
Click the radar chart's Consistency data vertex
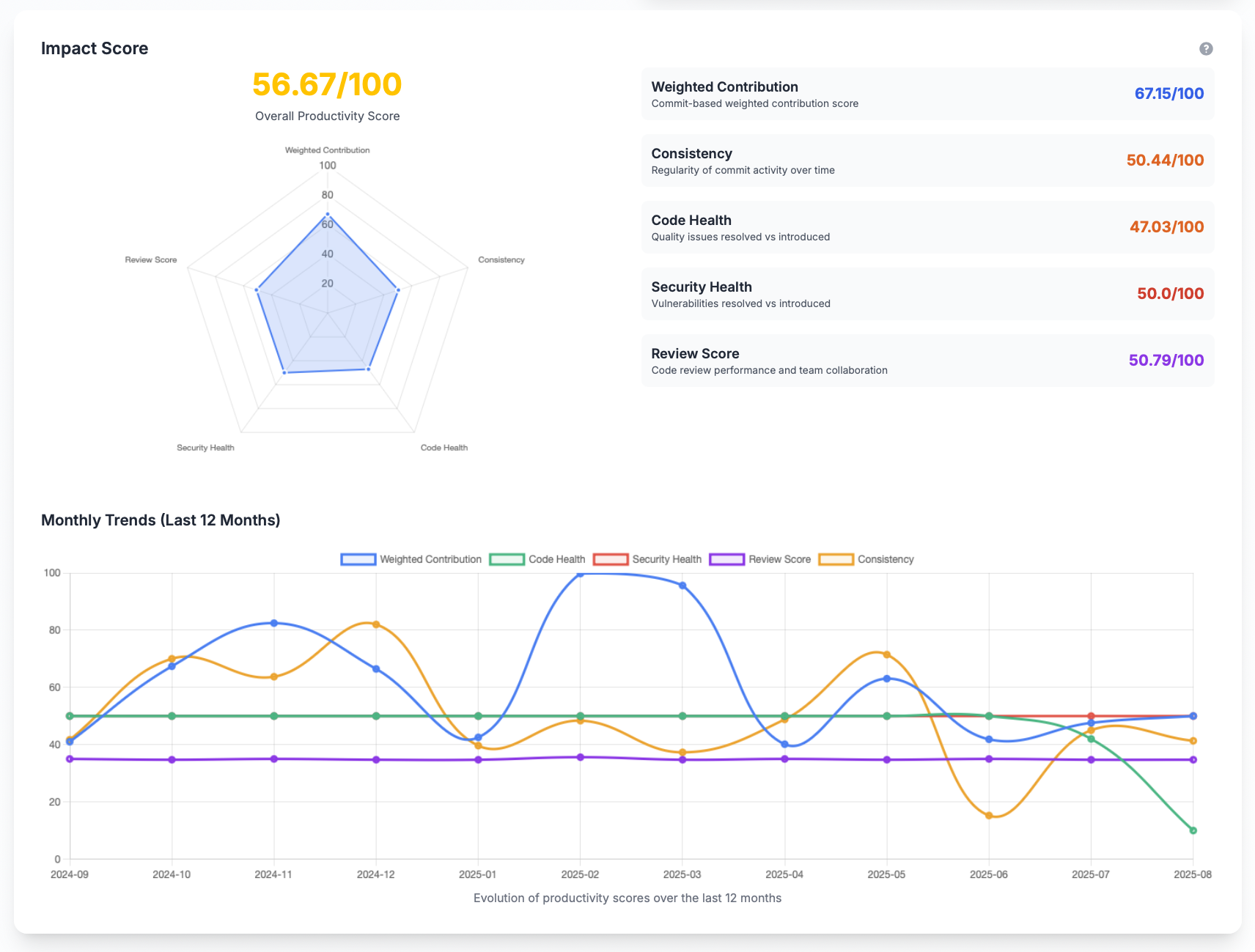pos(398,290)
